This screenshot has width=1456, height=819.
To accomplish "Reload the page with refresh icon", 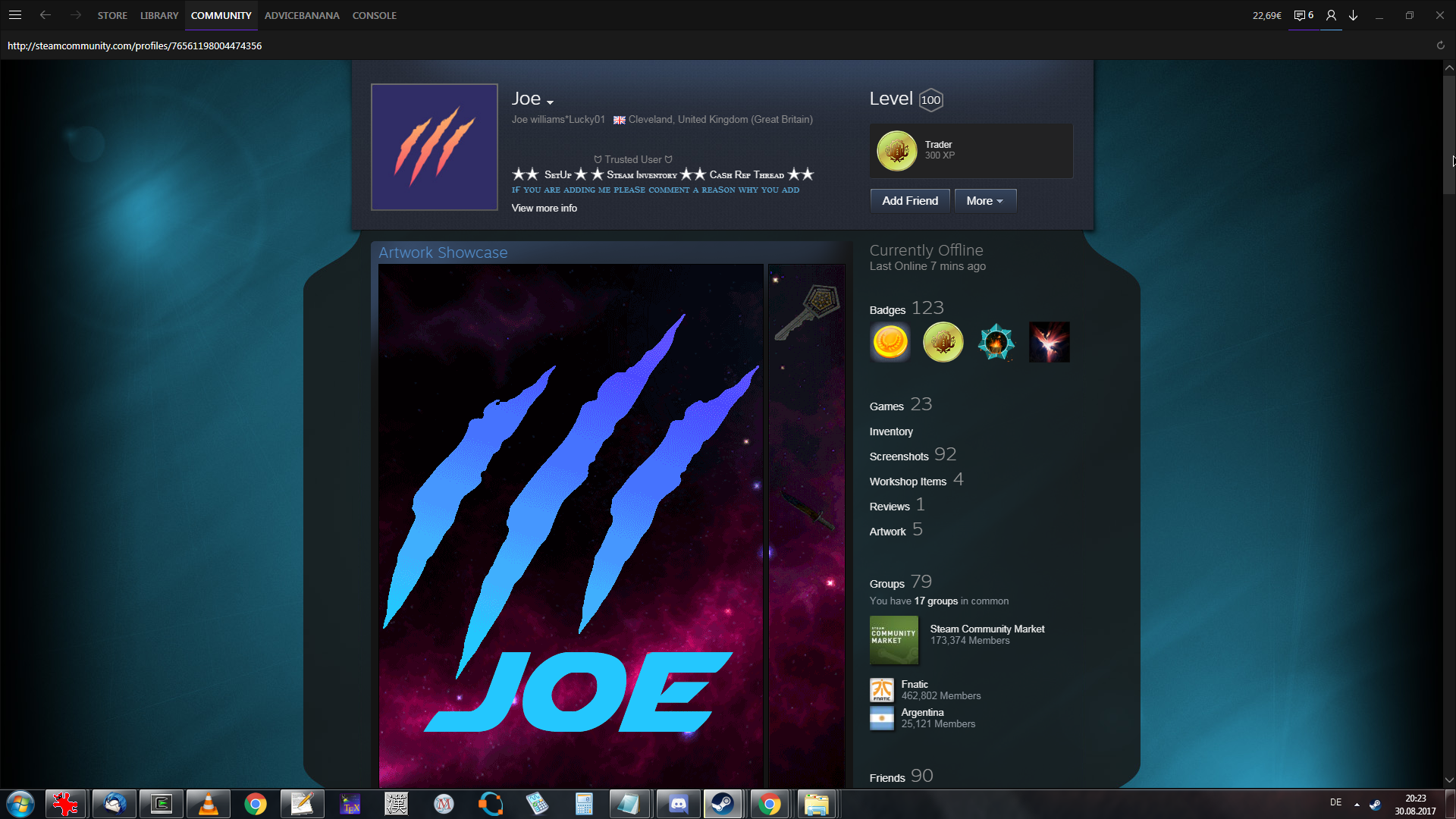I will pyautogui.click(x=1440, y=45).
